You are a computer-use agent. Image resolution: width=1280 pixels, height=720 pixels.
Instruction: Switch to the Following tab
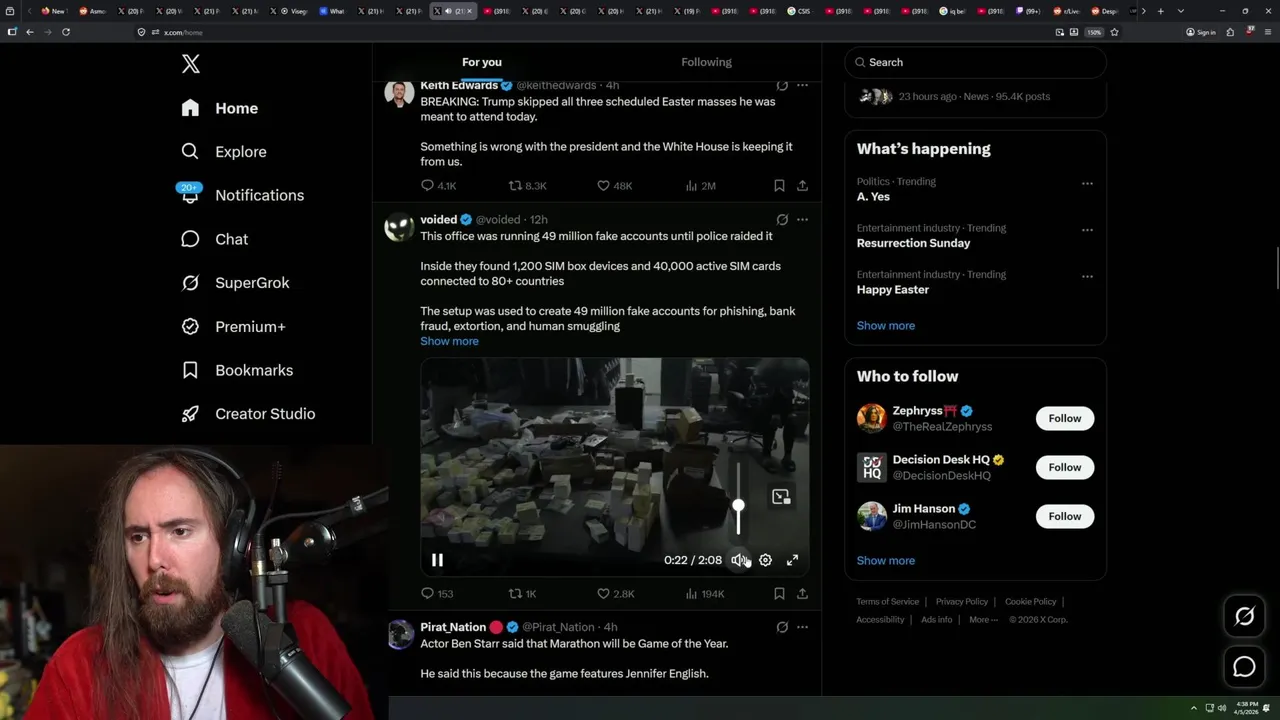pos(707,62)
